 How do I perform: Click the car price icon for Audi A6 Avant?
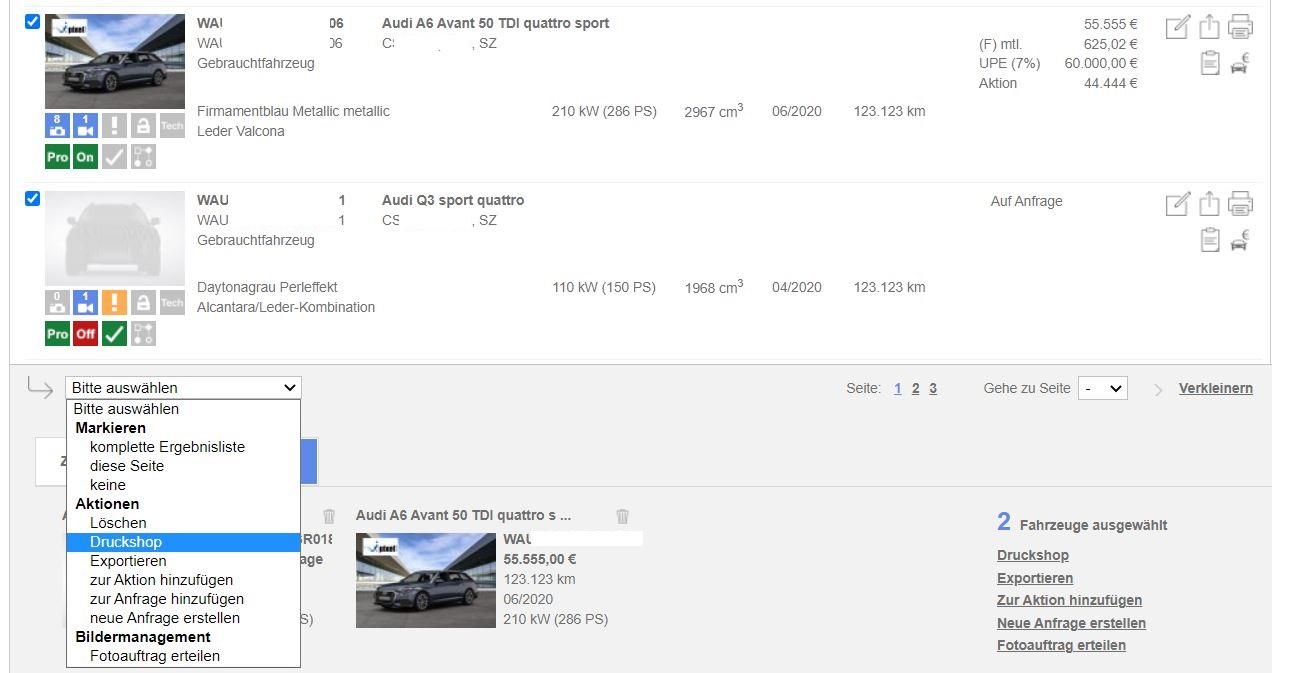point(1240,65)
